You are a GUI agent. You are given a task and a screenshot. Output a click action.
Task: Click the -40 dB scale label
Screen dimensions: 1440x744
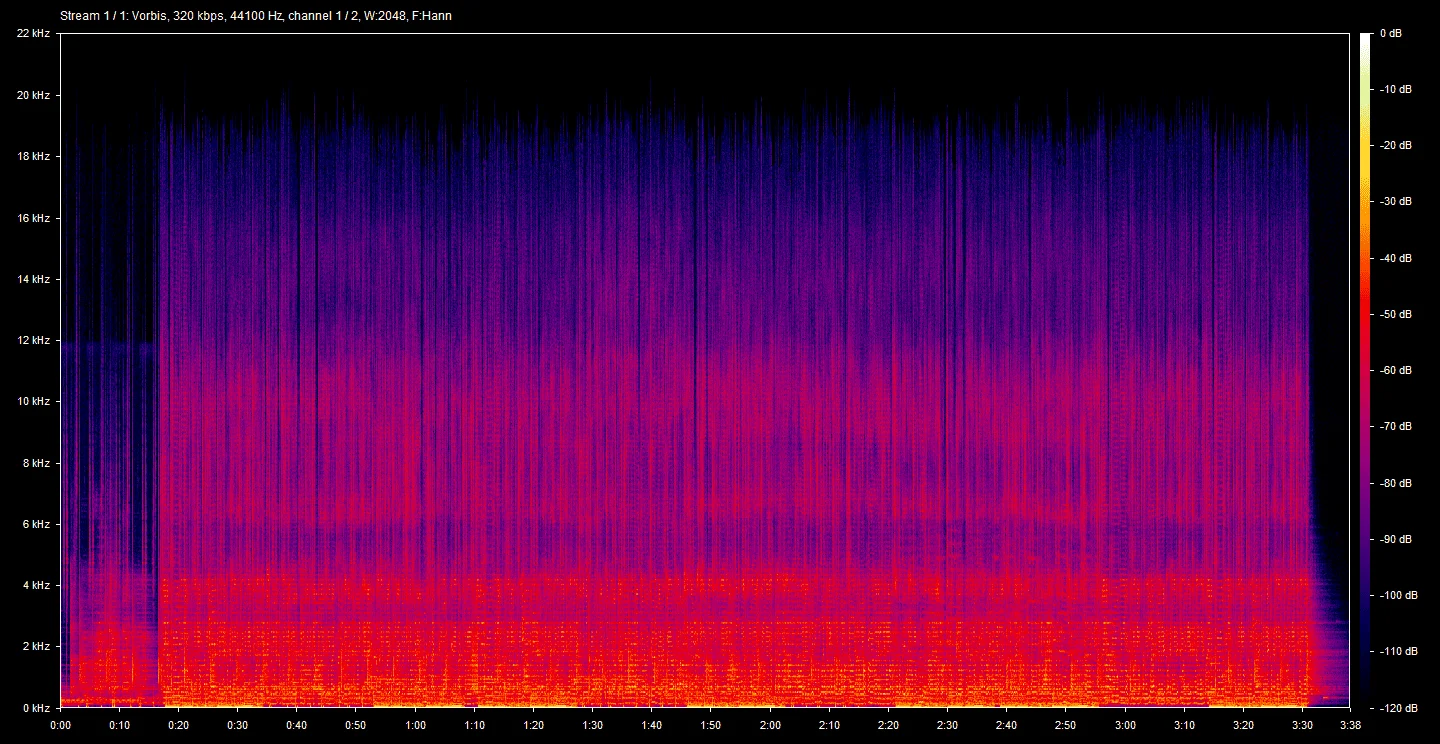tap(1395, 258)
